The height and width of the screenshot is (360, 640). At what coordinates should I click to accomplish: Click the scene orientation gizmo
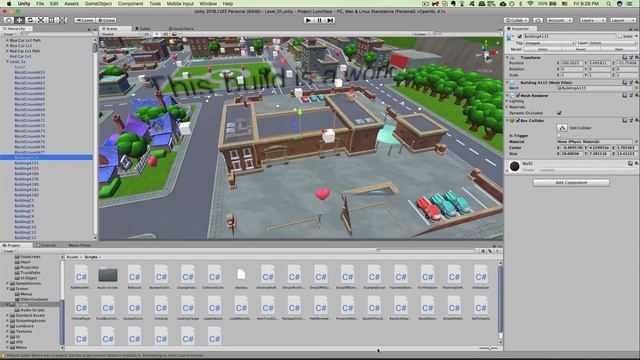[487, 51]
